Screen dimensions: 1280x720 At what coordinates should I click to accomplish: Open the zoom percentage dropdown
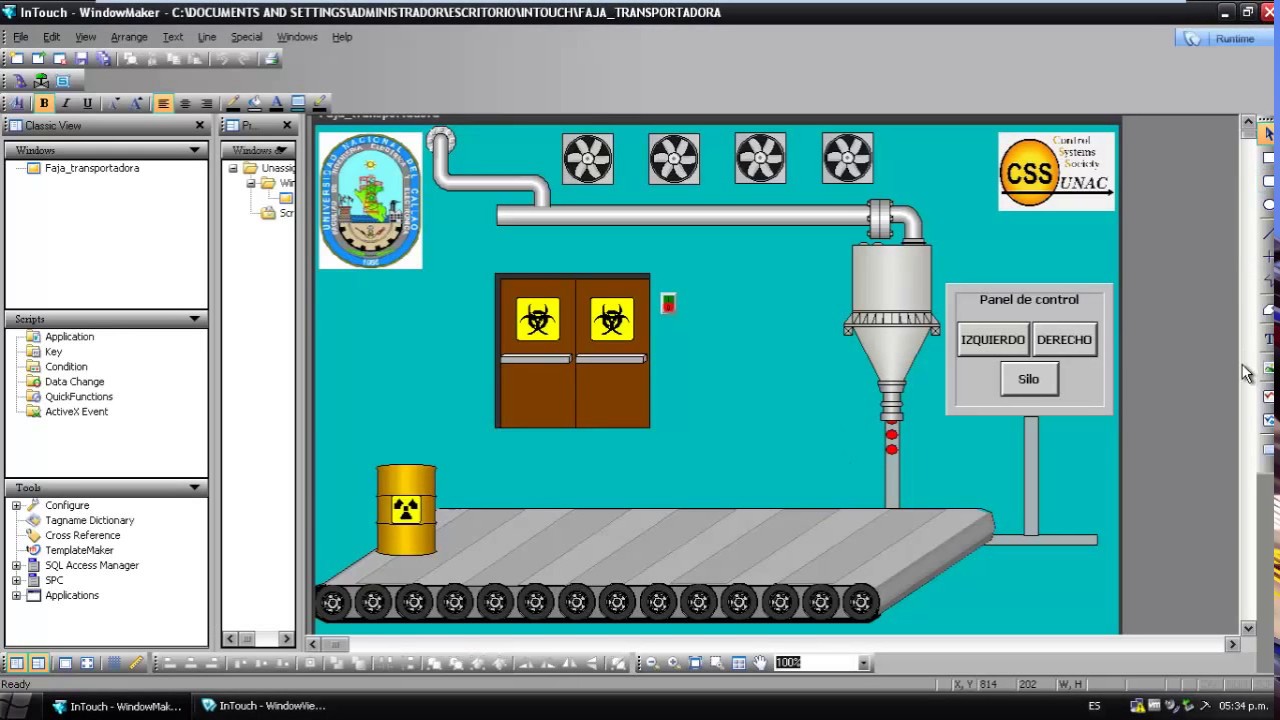point(863,663)
